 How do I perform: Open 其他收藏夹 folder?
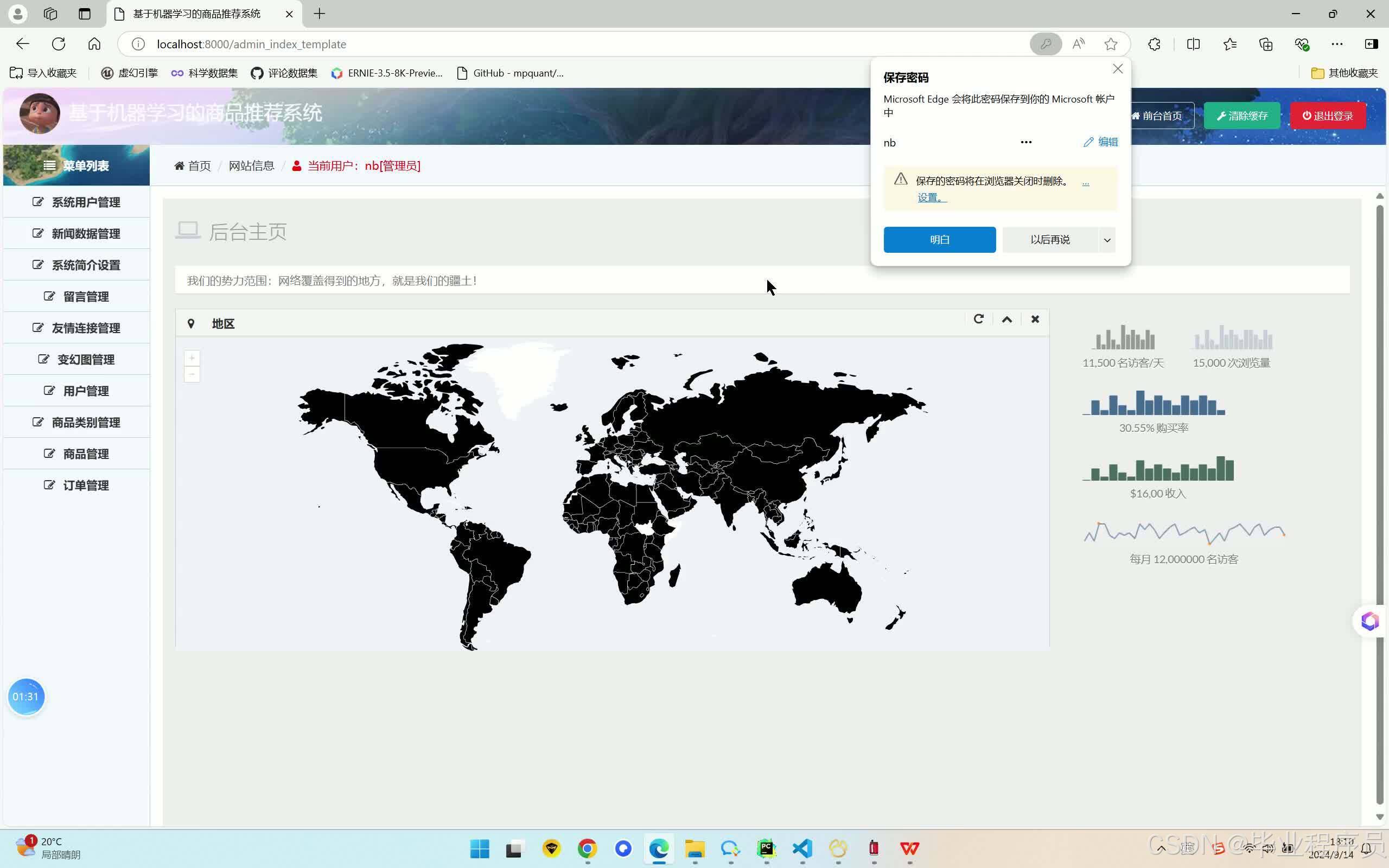pyautogui.click(x=1344, y=73)
